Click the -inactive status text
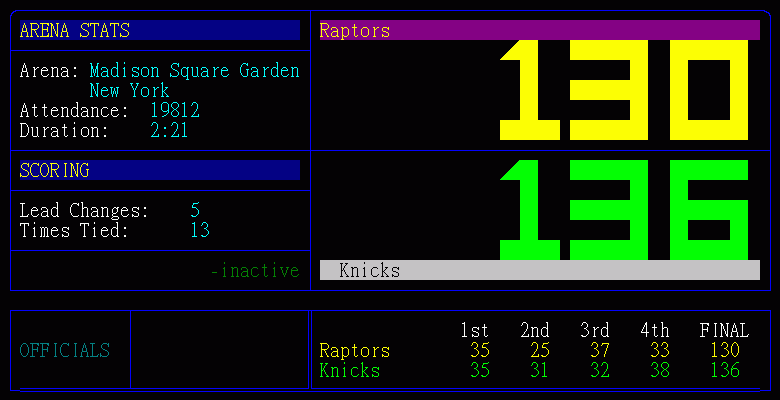The image size is (780, 400). tap(255, 271)
